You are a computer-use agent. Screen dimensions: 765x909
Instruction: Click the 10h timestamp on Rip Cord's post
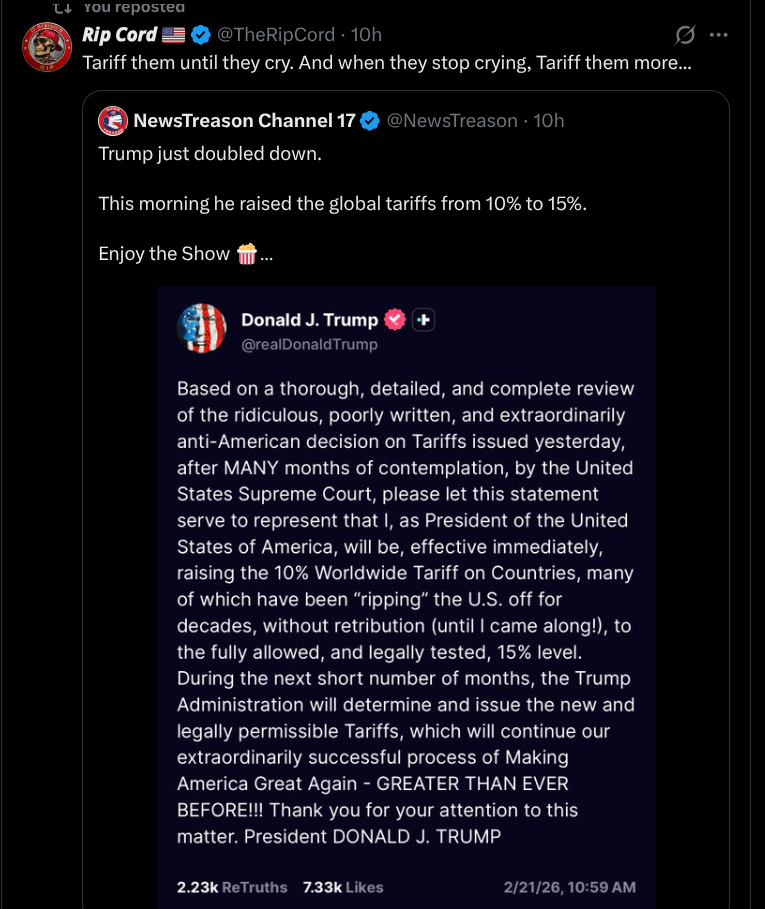point(367,35)
